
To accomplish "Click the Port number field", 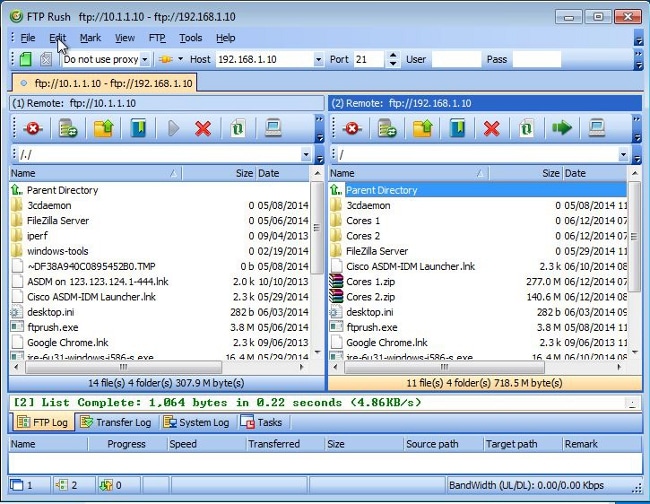I will coord(369,59).
